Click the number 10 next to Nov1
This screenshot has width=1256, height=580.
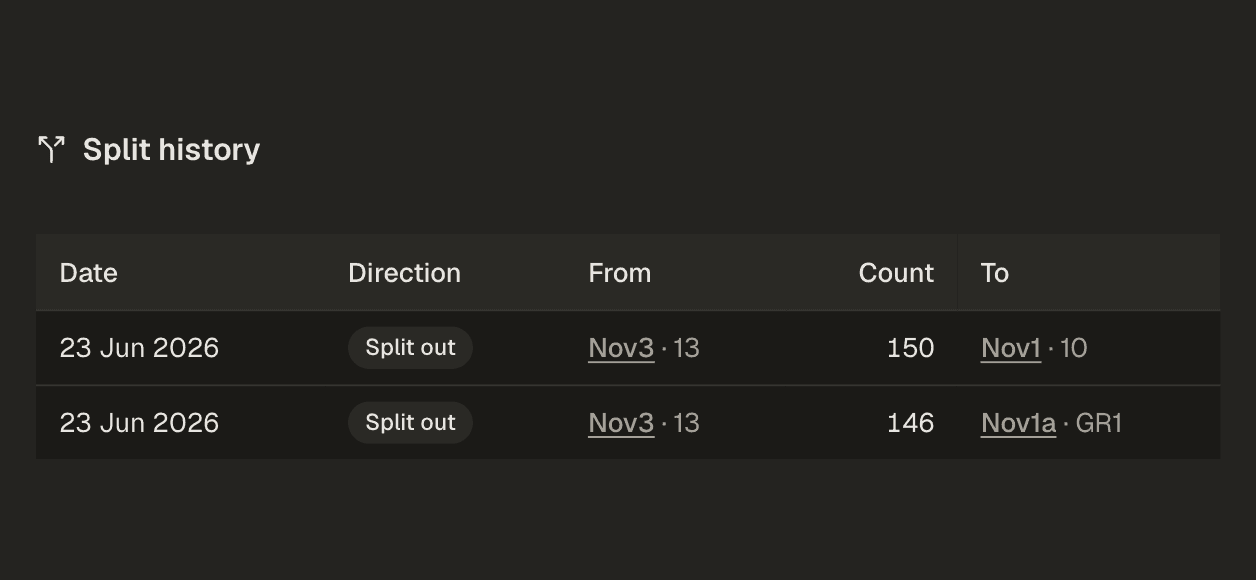[x=1073, y=348]
